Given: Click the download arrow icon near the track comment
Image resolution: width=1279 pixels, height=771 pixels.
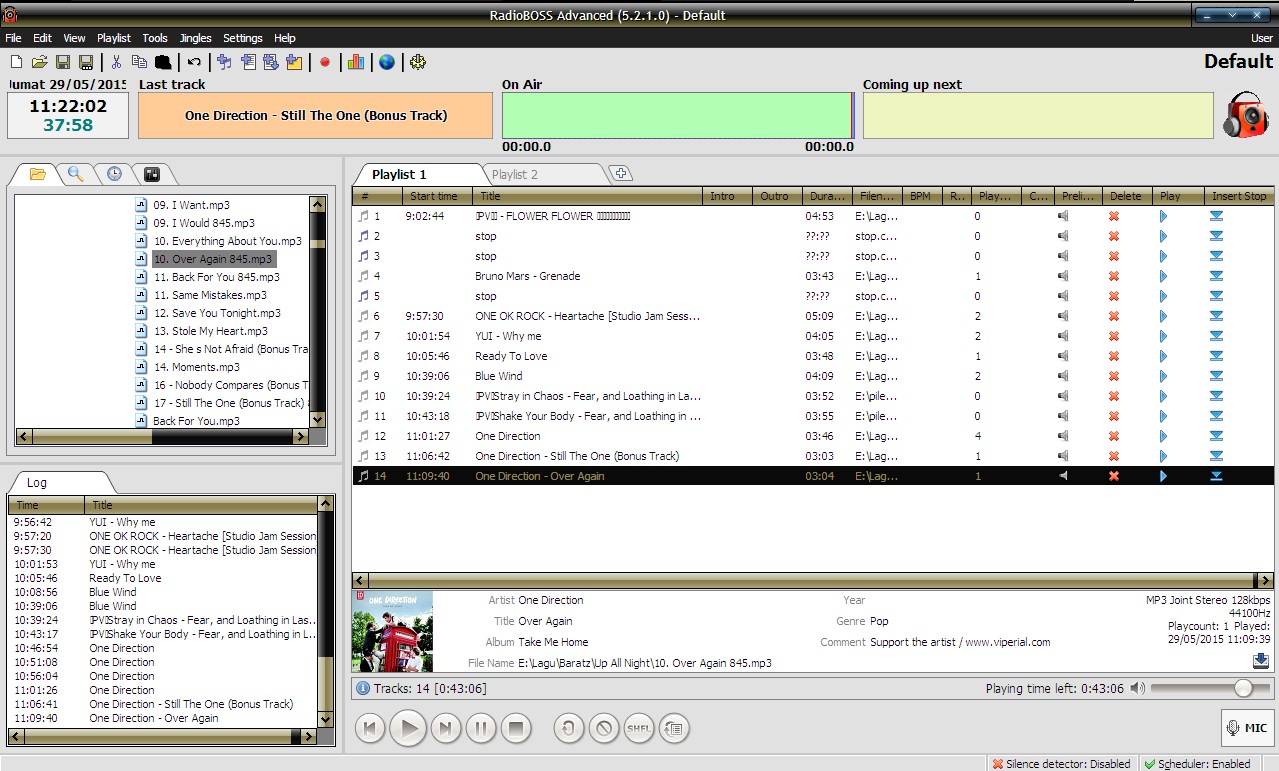Looking at the screenshot, I should [x=1259, y=660].
